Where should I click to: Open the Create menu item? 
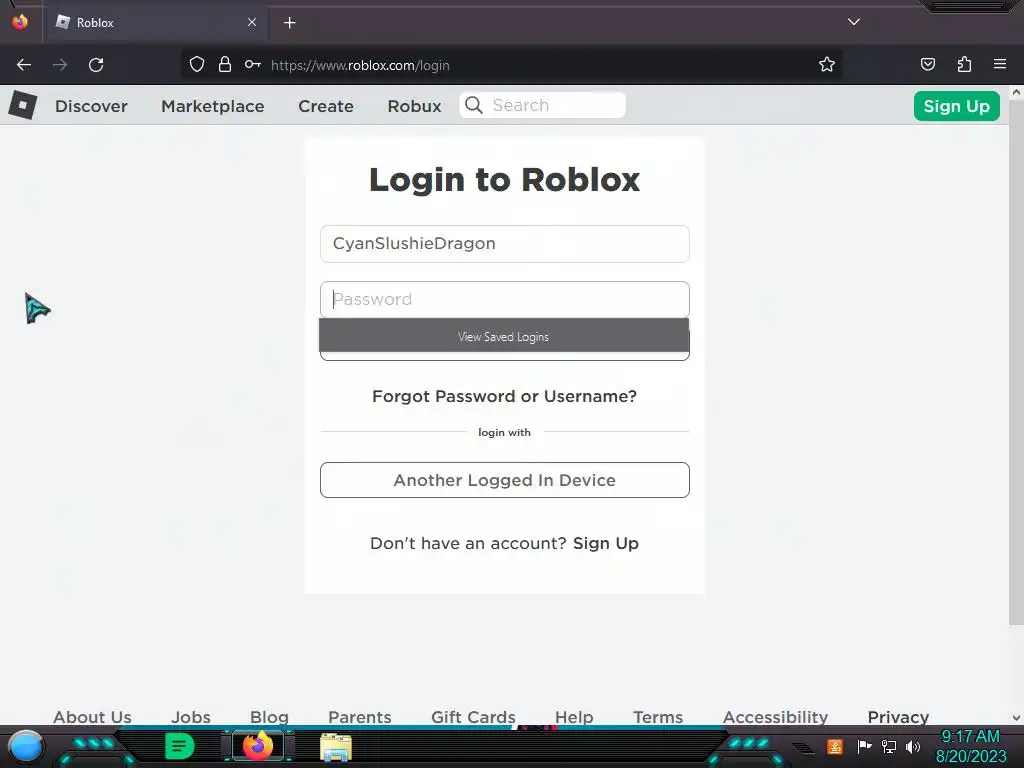pos(326,106)
